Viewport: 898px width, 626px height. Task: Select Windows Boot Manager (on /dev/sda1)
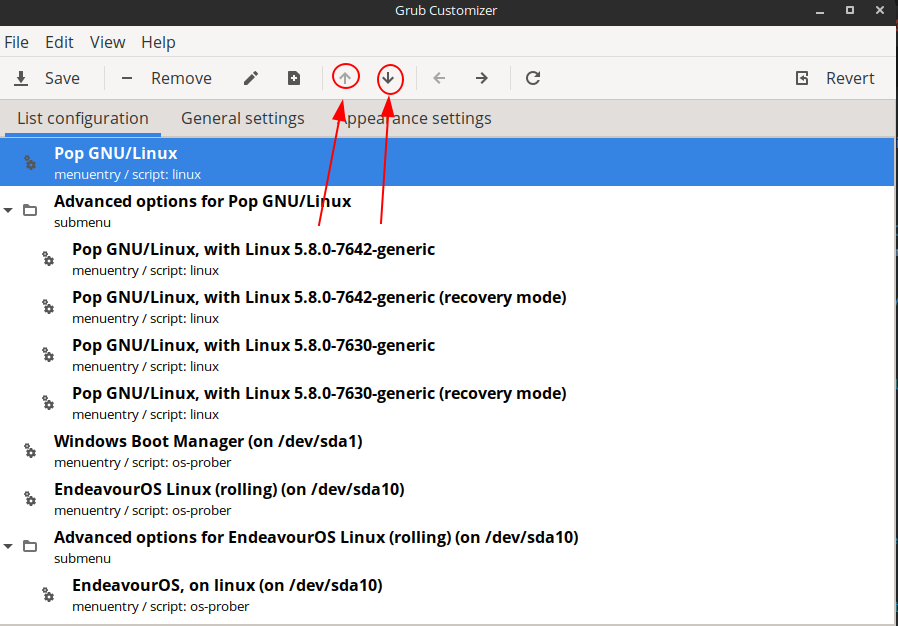pos(447,451)
